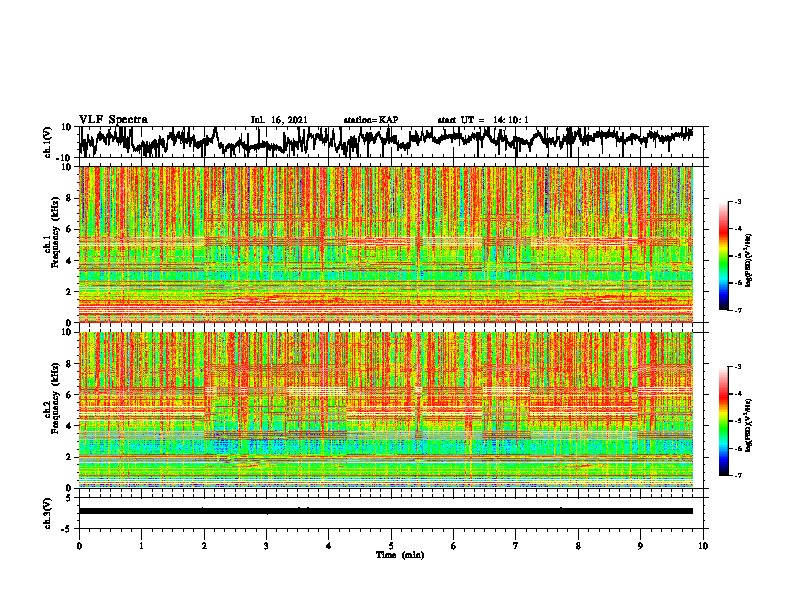Click time axis tick label "9"
This screenshot has width=792, height=612.
click(x=640, y=546)
